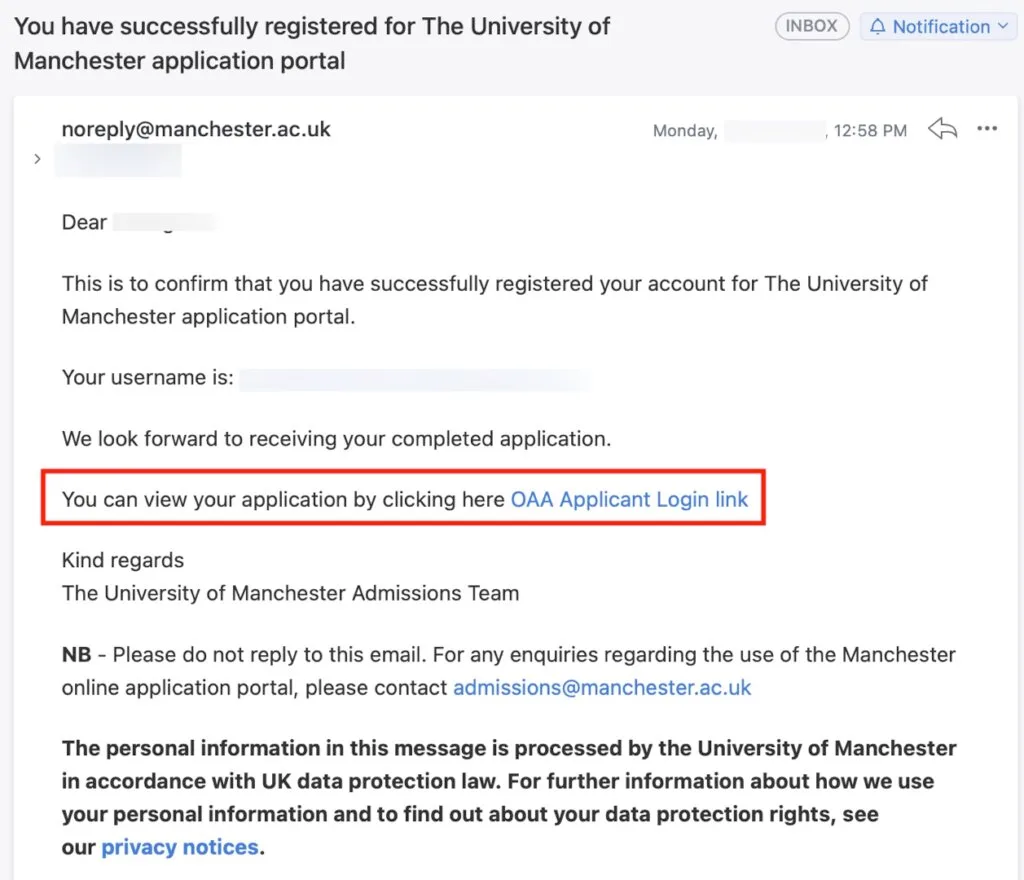Click the blurred username value

point(412,378)
